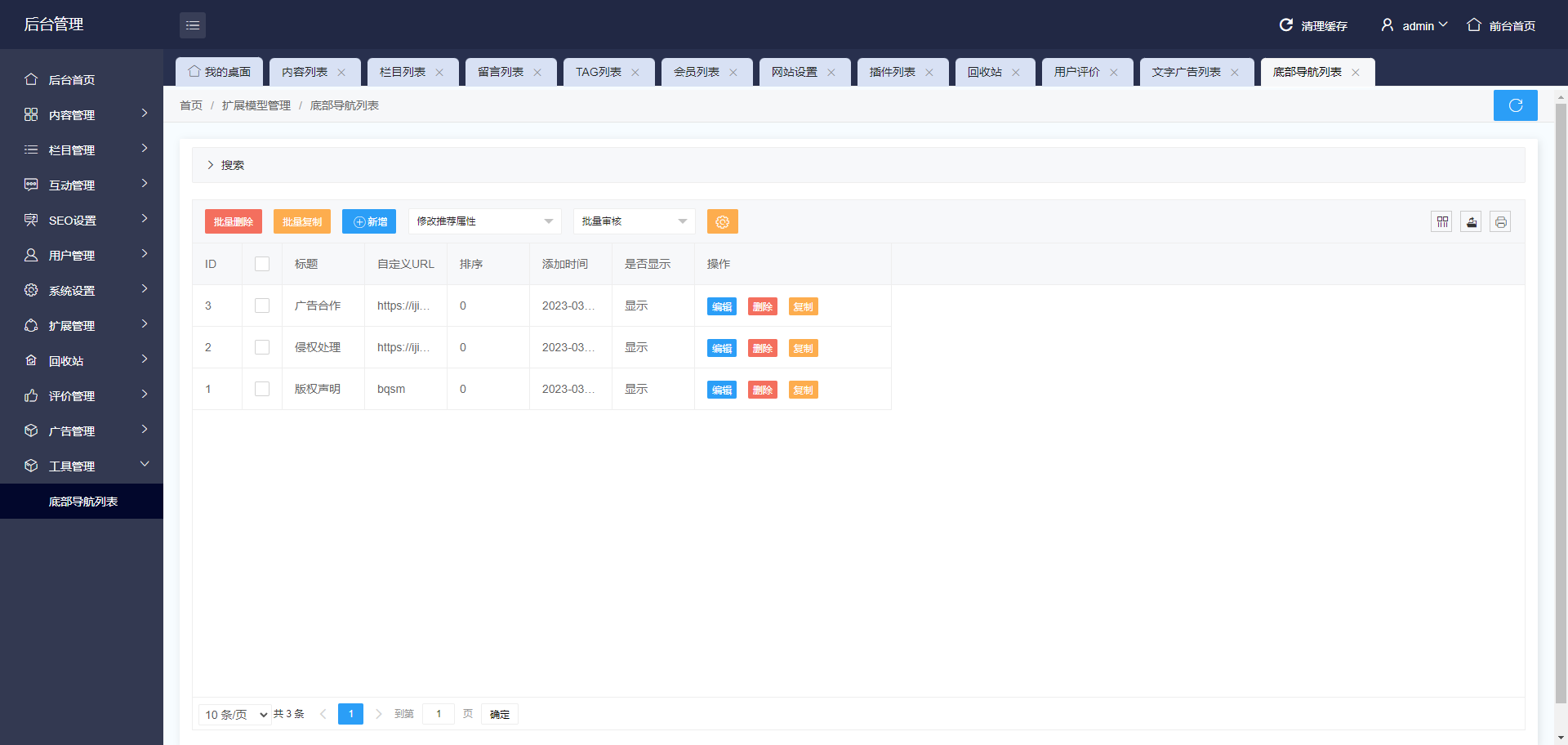Expand 内容管理 sidebar menu
Viewport: 1568px width, 745px height.
pos(82,114)
